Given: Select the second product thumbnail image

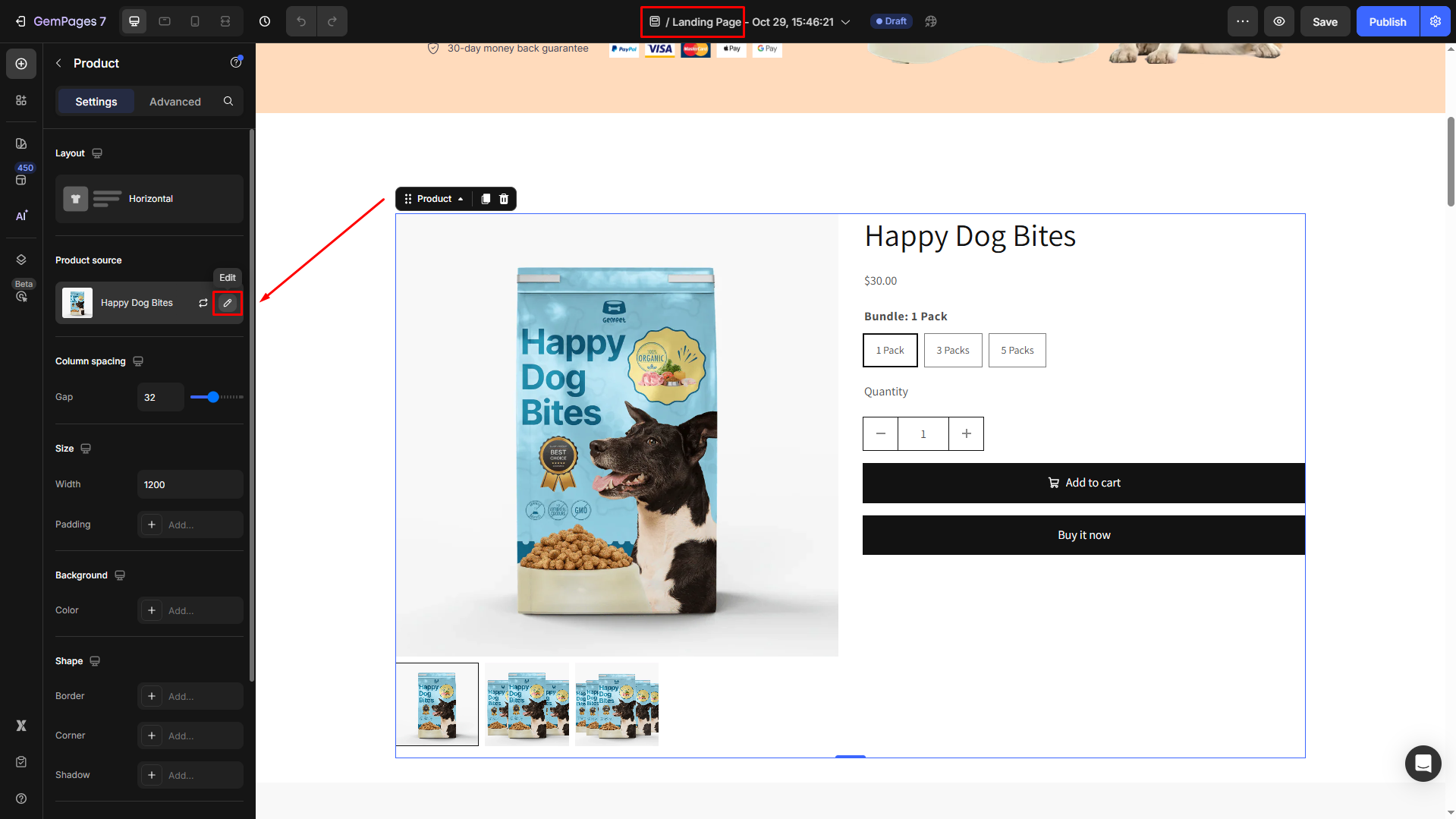Looking at the screenshot, I should 527,704.
